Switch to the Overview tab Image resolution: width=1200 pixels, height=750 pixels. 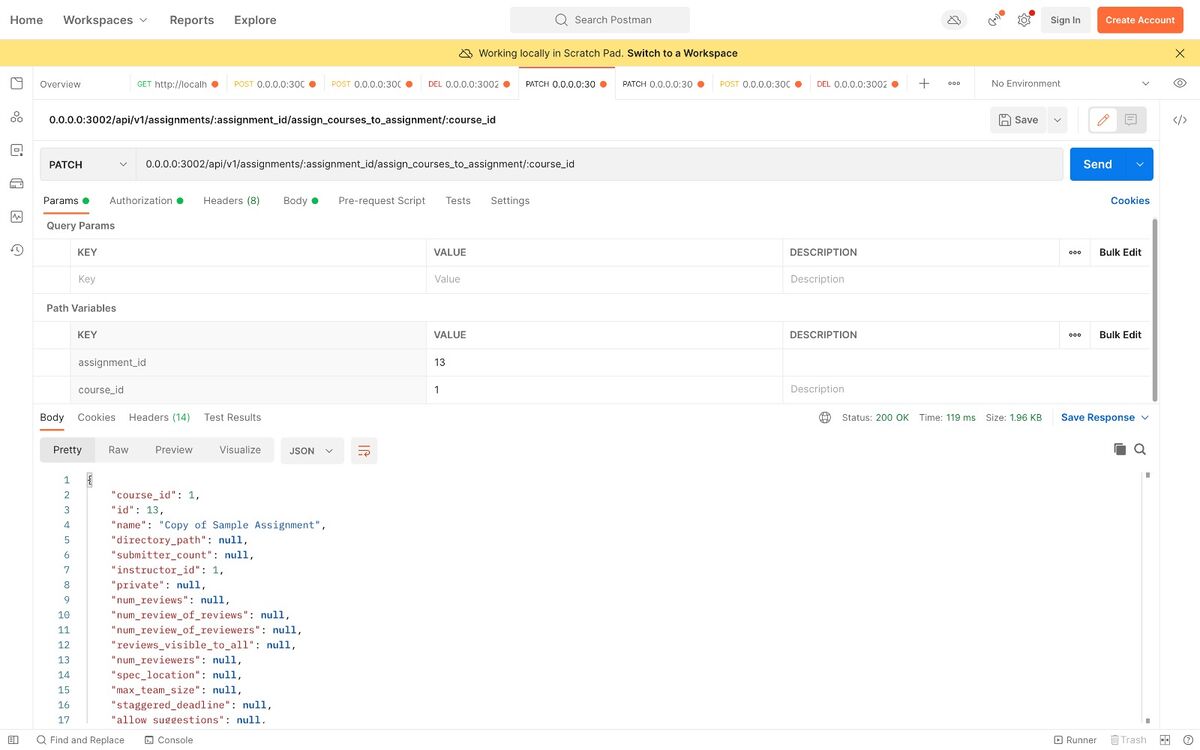[60, 84]
